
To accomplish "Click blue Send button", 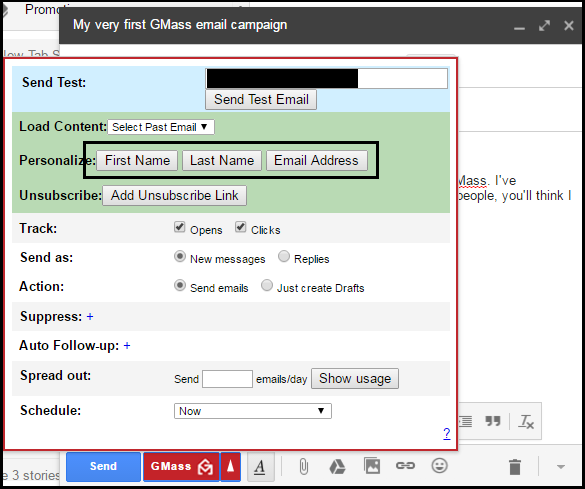I will click(x=103, y=467).
